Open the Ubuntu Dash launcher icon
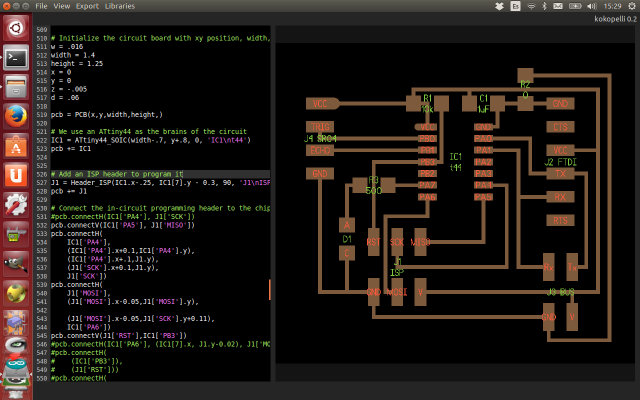 15,28
